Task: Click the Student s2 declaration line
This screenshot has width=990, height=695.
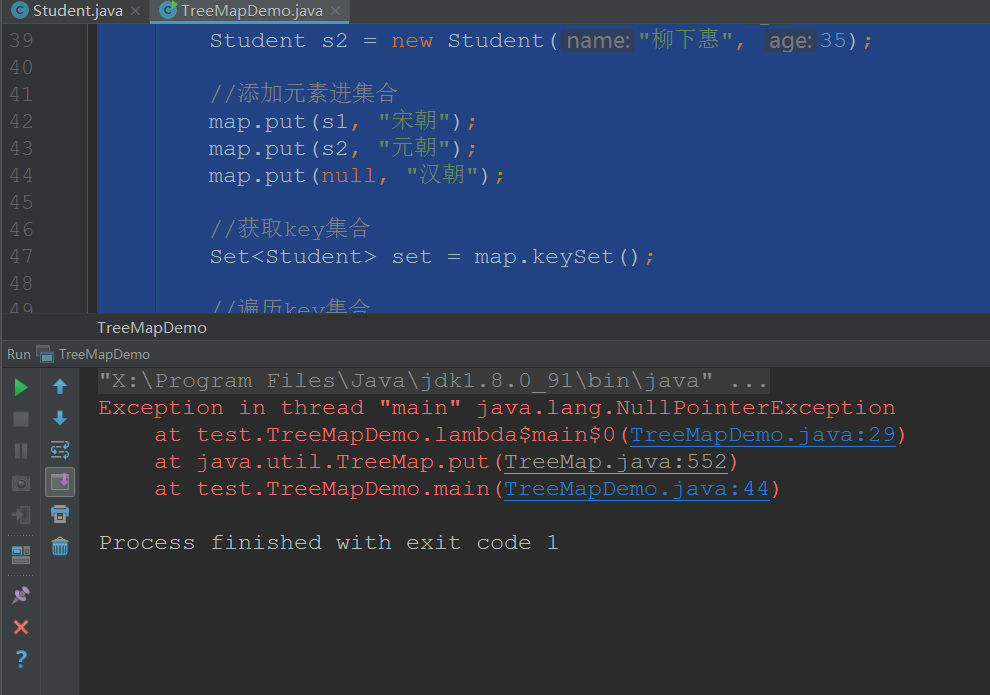Action: (541, 40)
